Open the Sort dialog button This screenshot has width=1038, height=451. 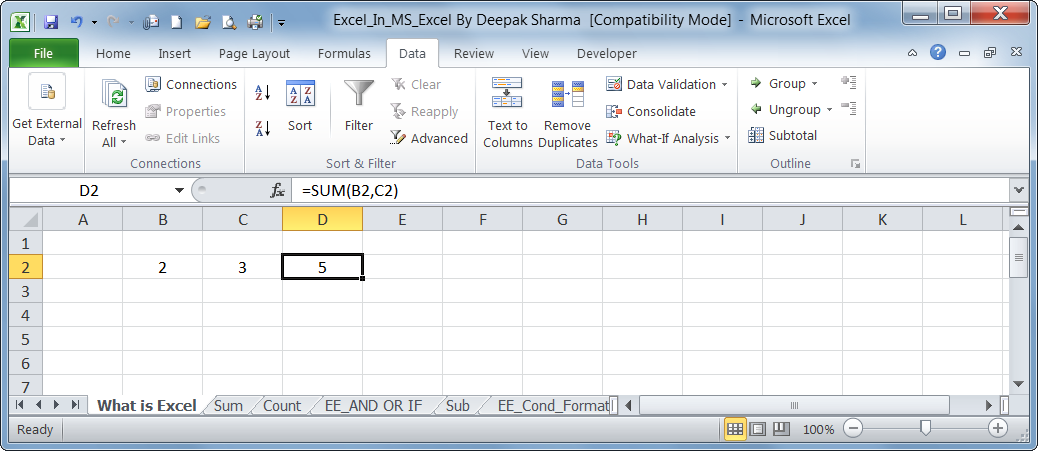coord(300,106)
